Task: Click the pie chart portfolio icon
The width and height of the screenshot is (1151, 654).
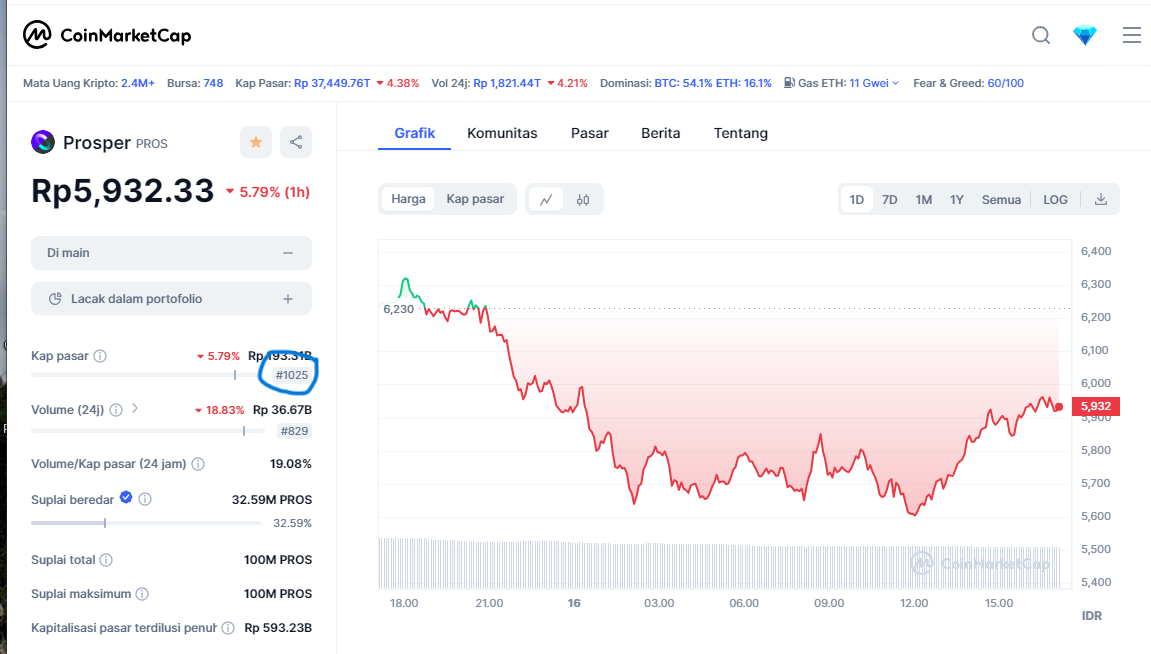Action: [55, 299]
